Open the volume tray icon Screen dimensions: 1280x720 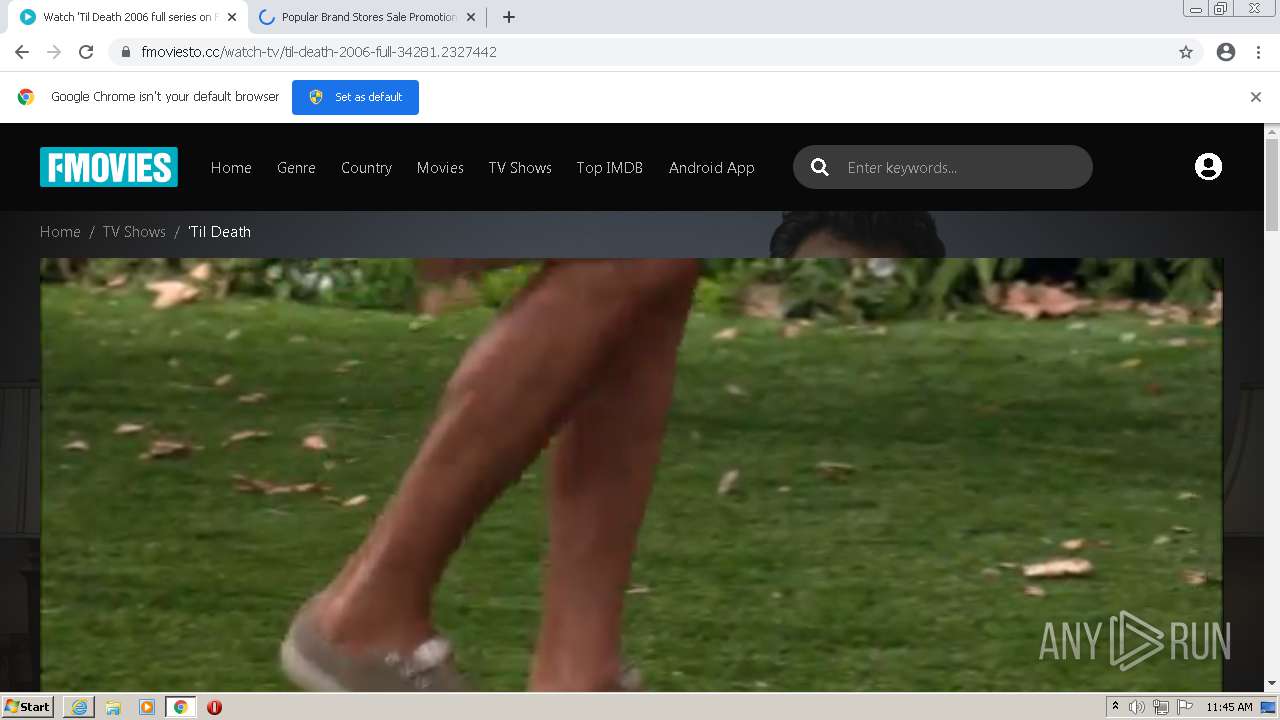pyautogui.click(x=1137, y=707)
